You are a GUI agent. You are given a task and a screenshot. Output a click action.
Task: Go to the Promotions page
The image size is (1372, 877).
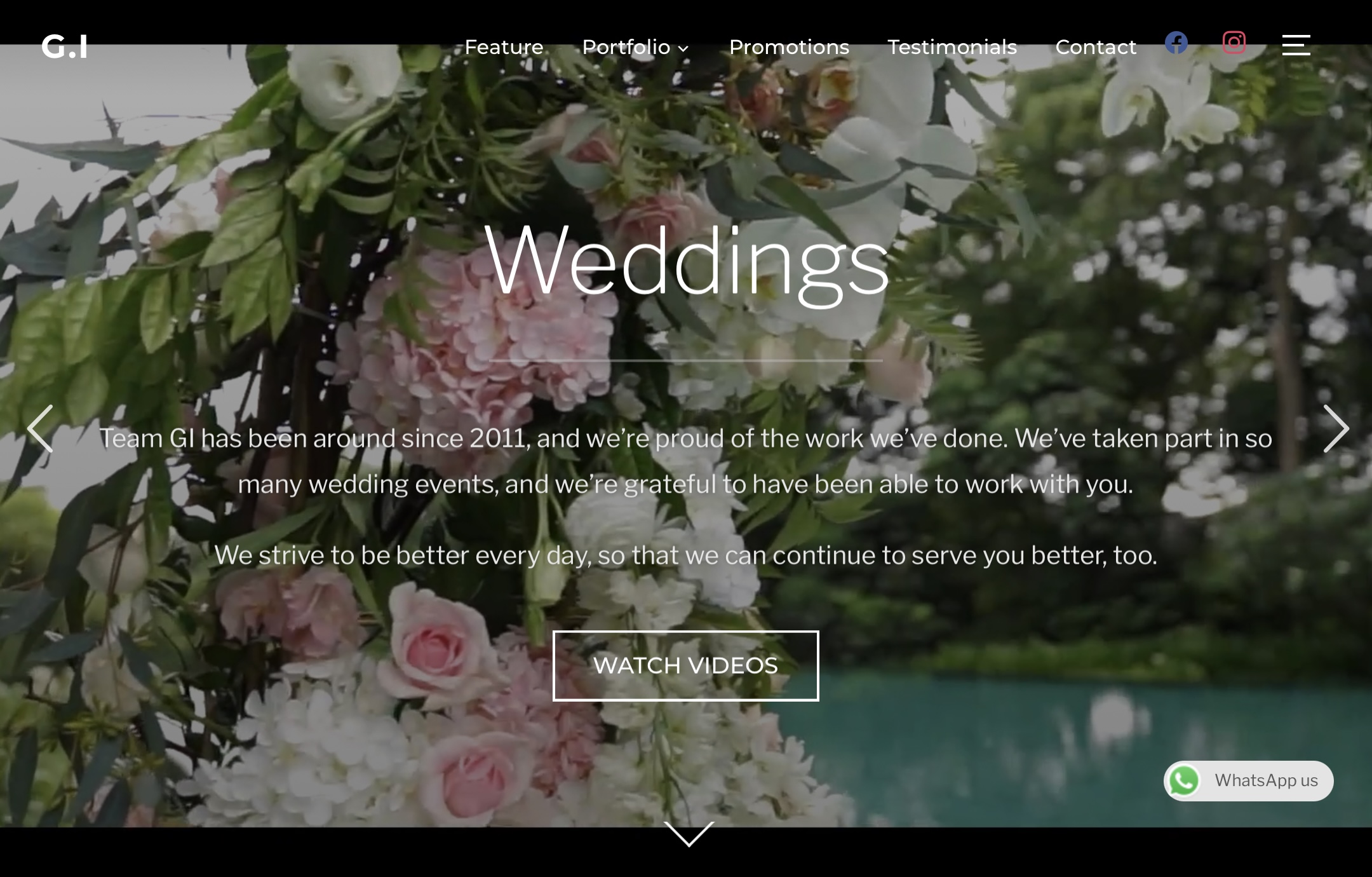point(789,47)
